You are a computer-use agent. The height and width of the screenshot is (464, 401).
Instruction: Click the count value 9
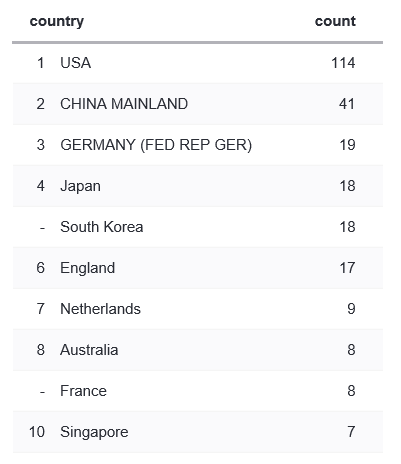tap(351, 309)
